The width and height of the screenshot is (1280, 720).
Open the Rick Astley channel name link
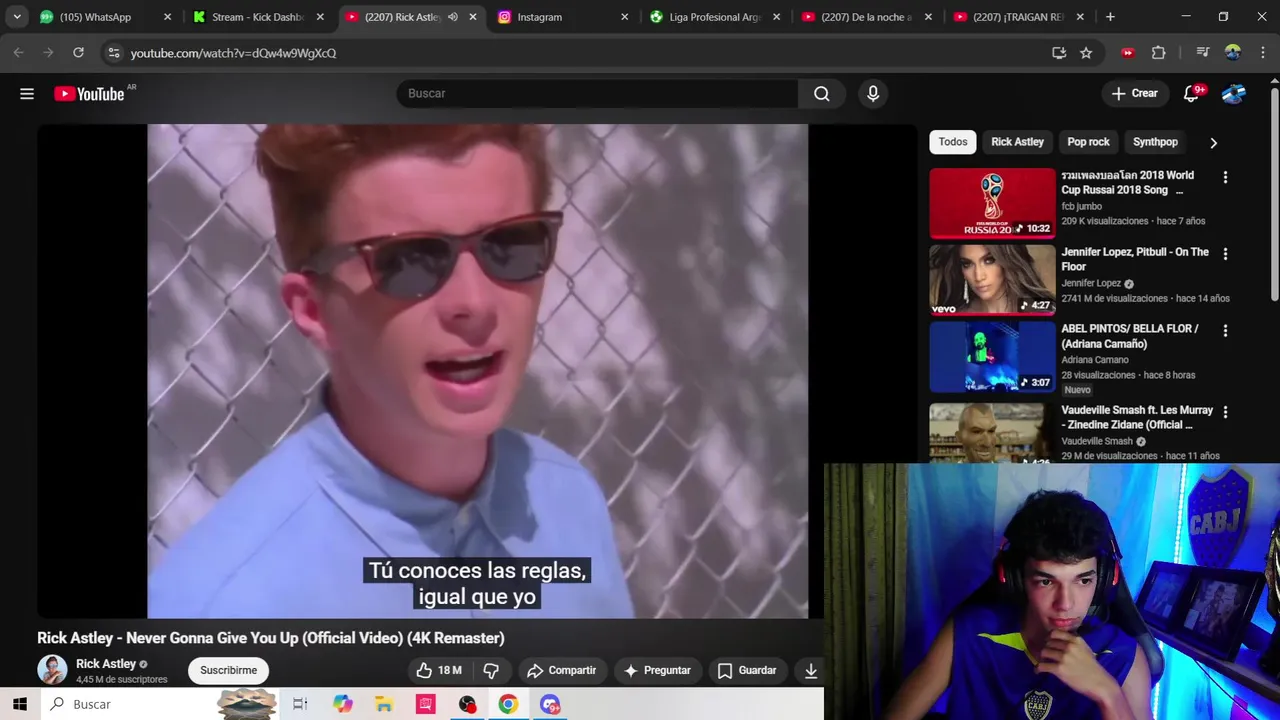(x=106, y=664)
